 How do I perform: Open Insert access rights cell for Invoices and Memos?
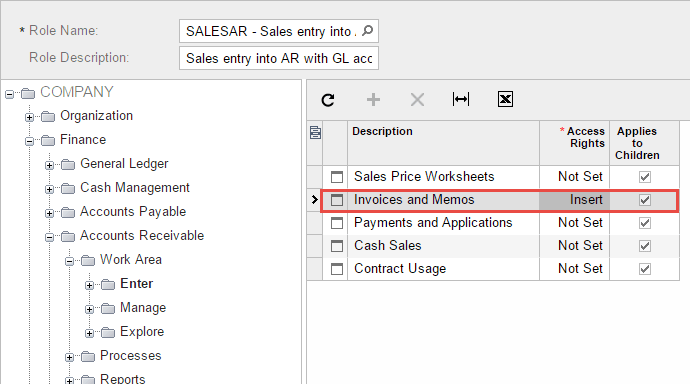pyautogui.click(x=574, y=200)
